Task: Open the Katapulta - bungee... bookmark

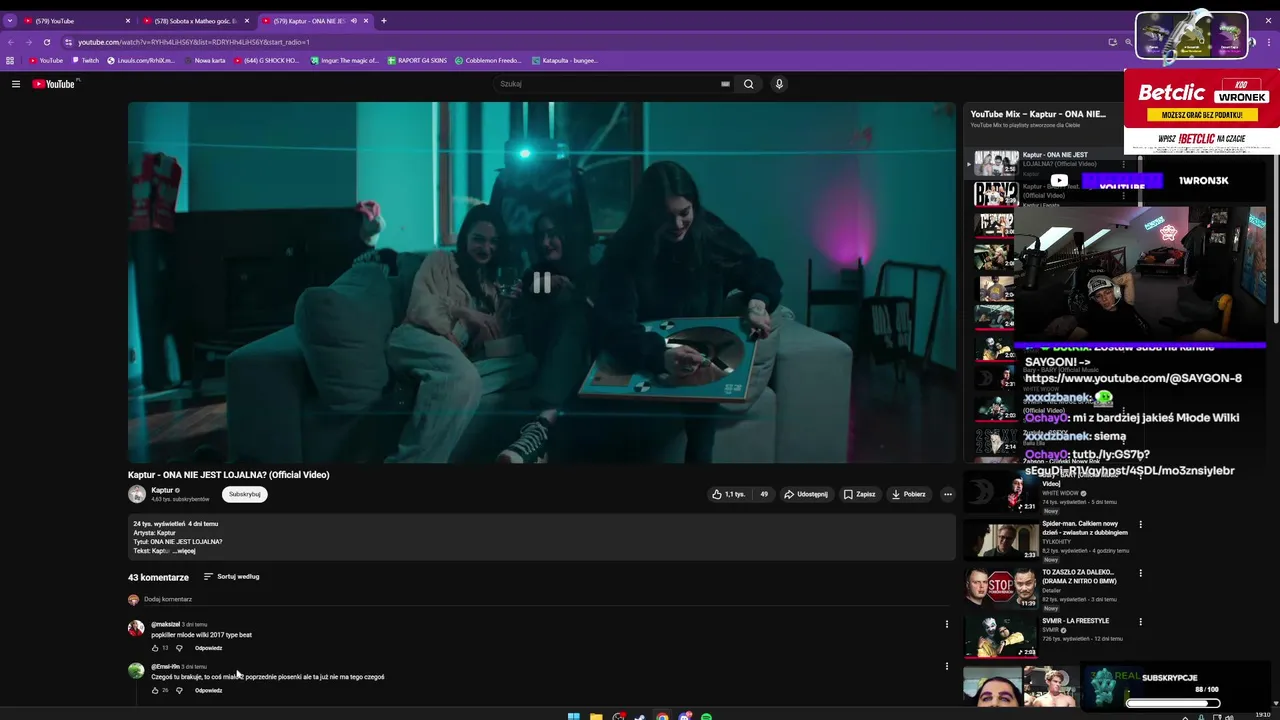Action: (565, 60)
